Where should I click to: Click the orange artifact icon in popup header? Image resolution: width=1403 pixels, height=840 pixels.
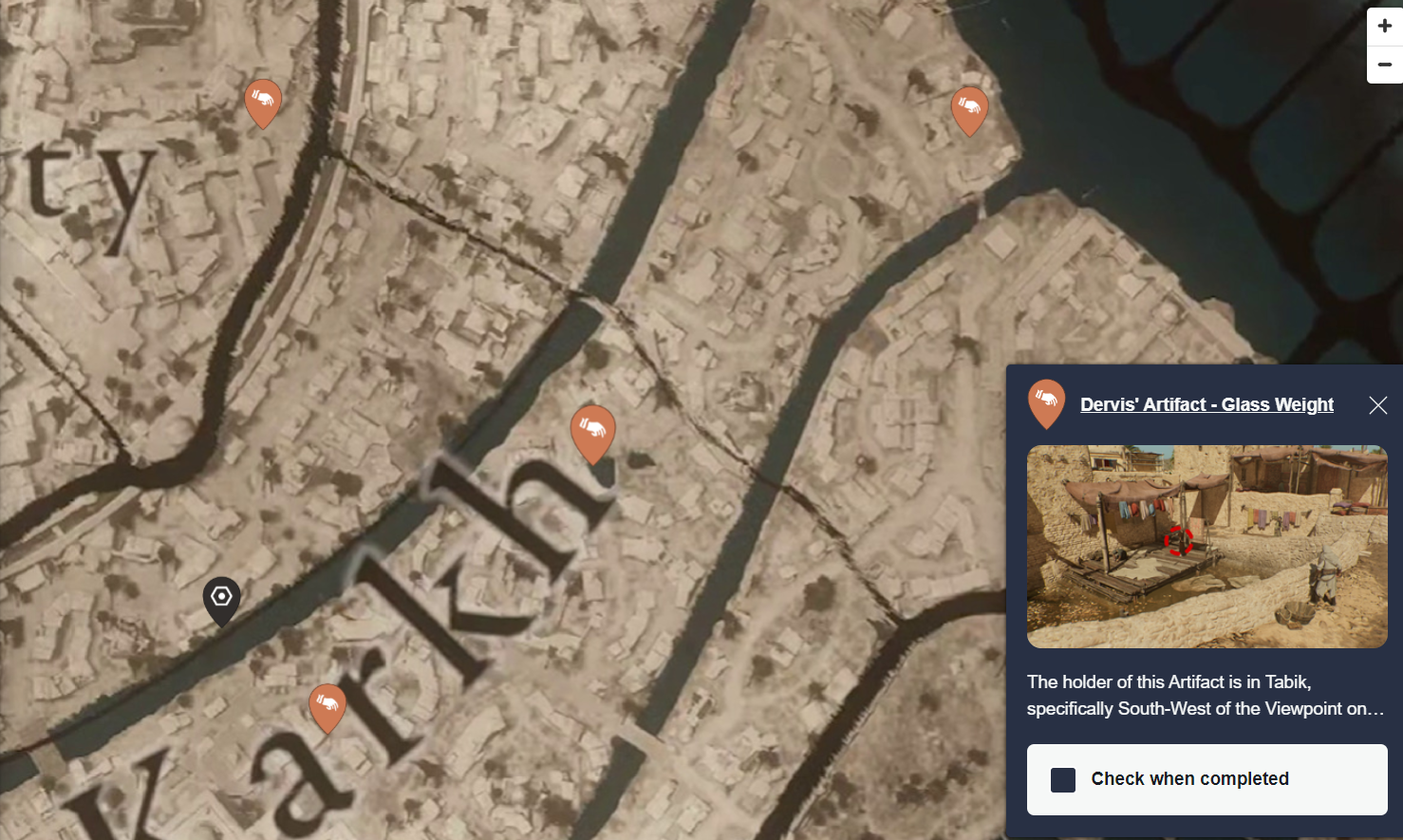click(1046, 402)
